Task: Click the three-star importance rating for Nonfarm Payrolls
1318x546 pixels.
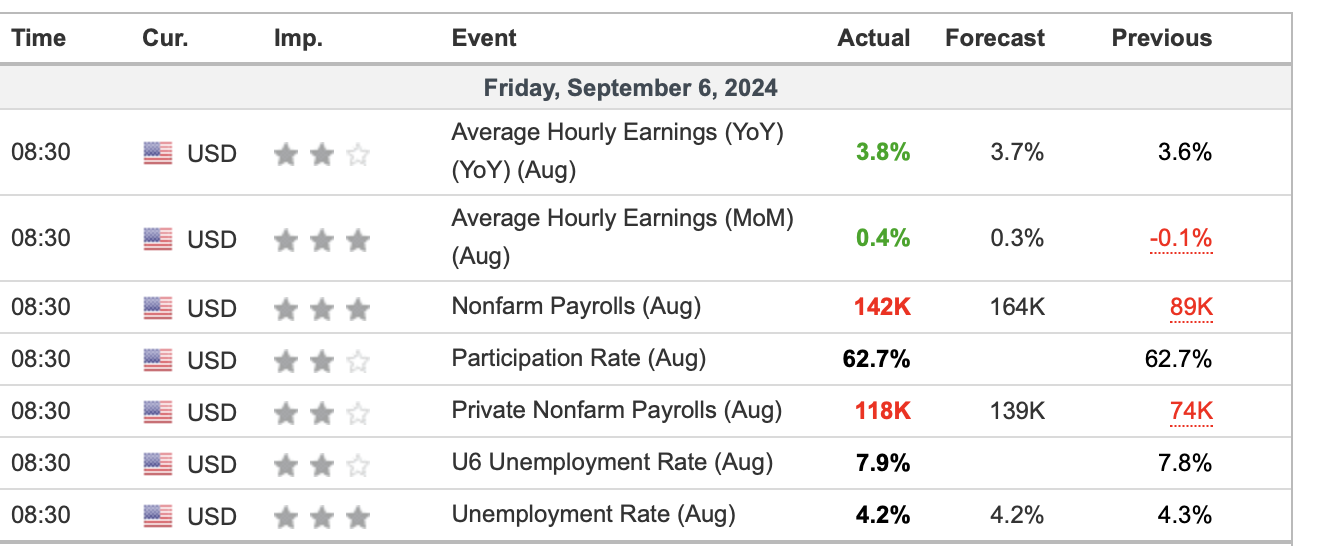Action: [321, 307]
